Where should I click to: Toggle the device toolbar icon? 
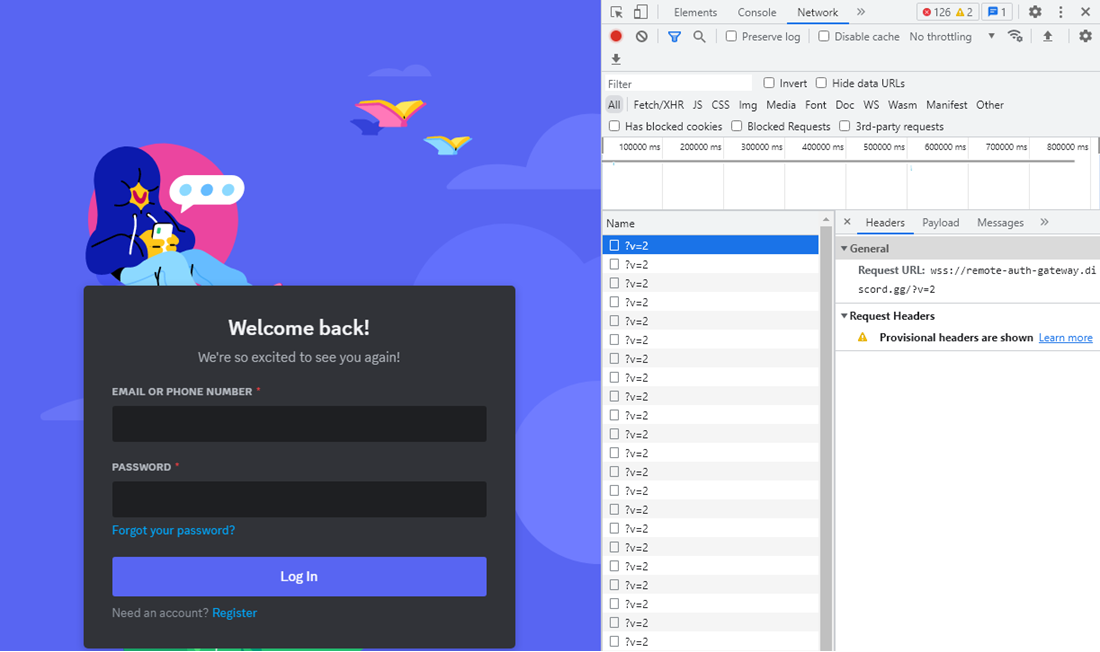pyautogui.click(x=641, y=12)
